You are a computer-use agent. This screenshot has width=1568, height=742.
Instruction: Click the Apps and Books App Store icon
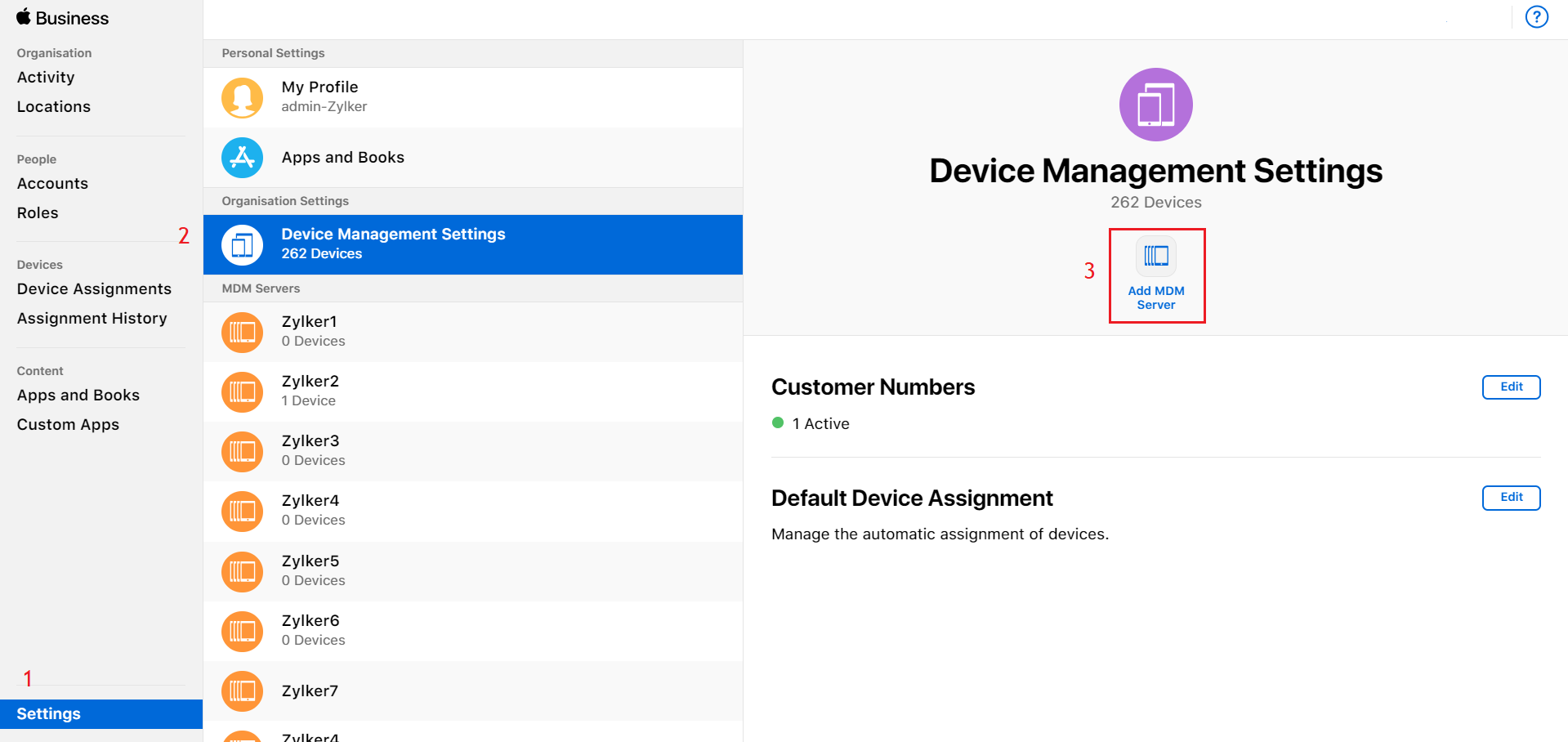242,158
